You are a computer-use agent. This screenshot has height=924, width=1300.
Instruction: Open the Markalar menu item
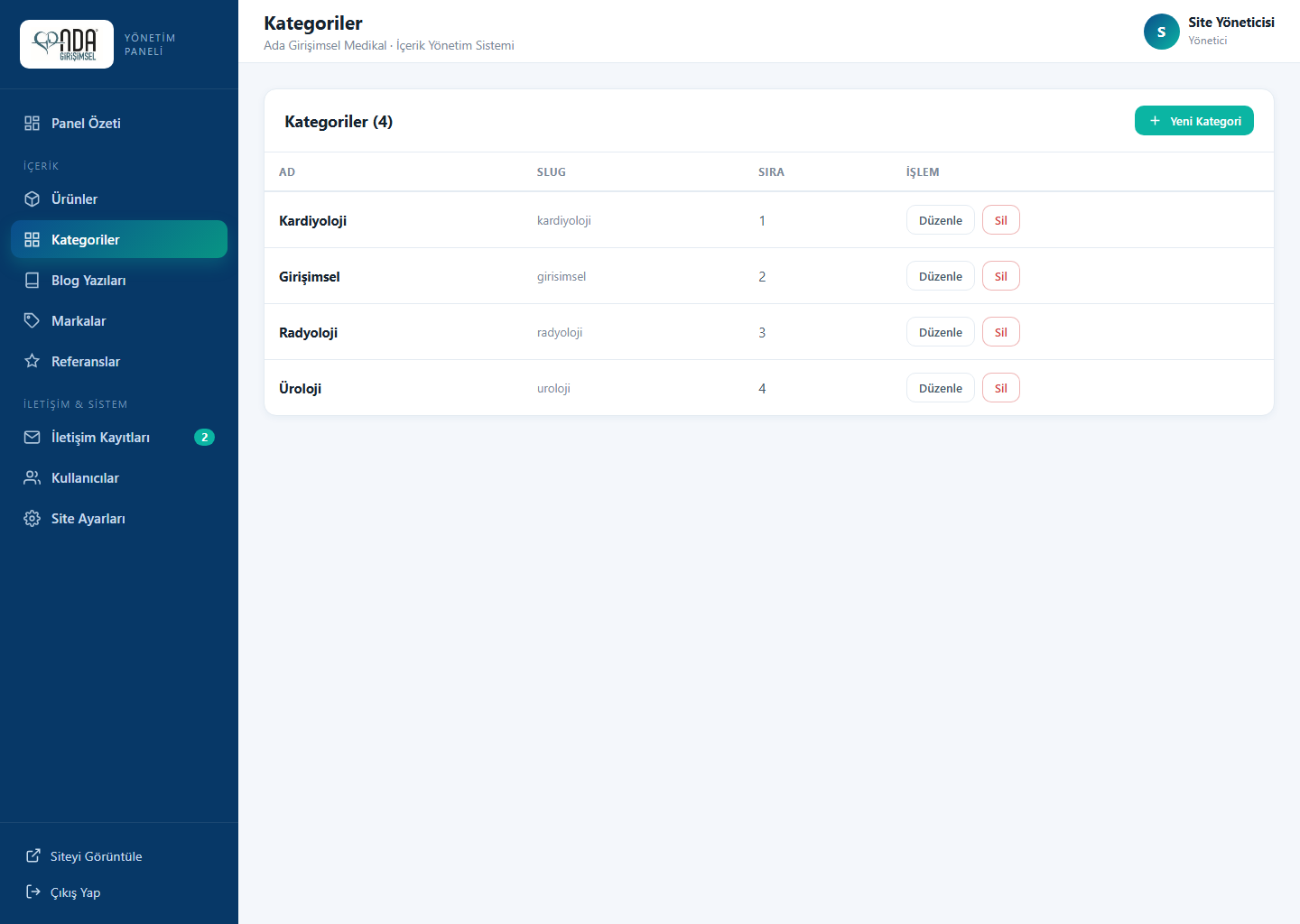[x=119, y=321]
